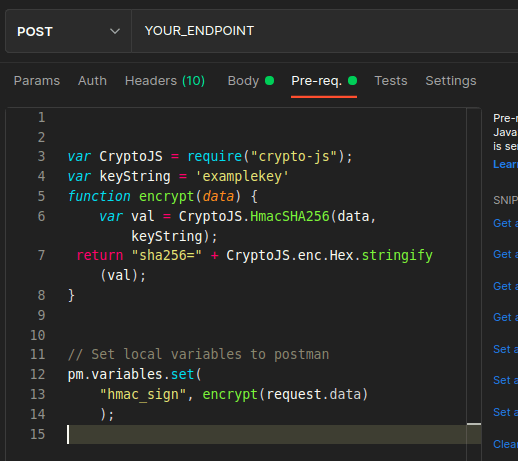The height and width of the screenshot is (461, 518).
Task: Click the HmacSHA256 text on line 6
Action: coord(290,216)
